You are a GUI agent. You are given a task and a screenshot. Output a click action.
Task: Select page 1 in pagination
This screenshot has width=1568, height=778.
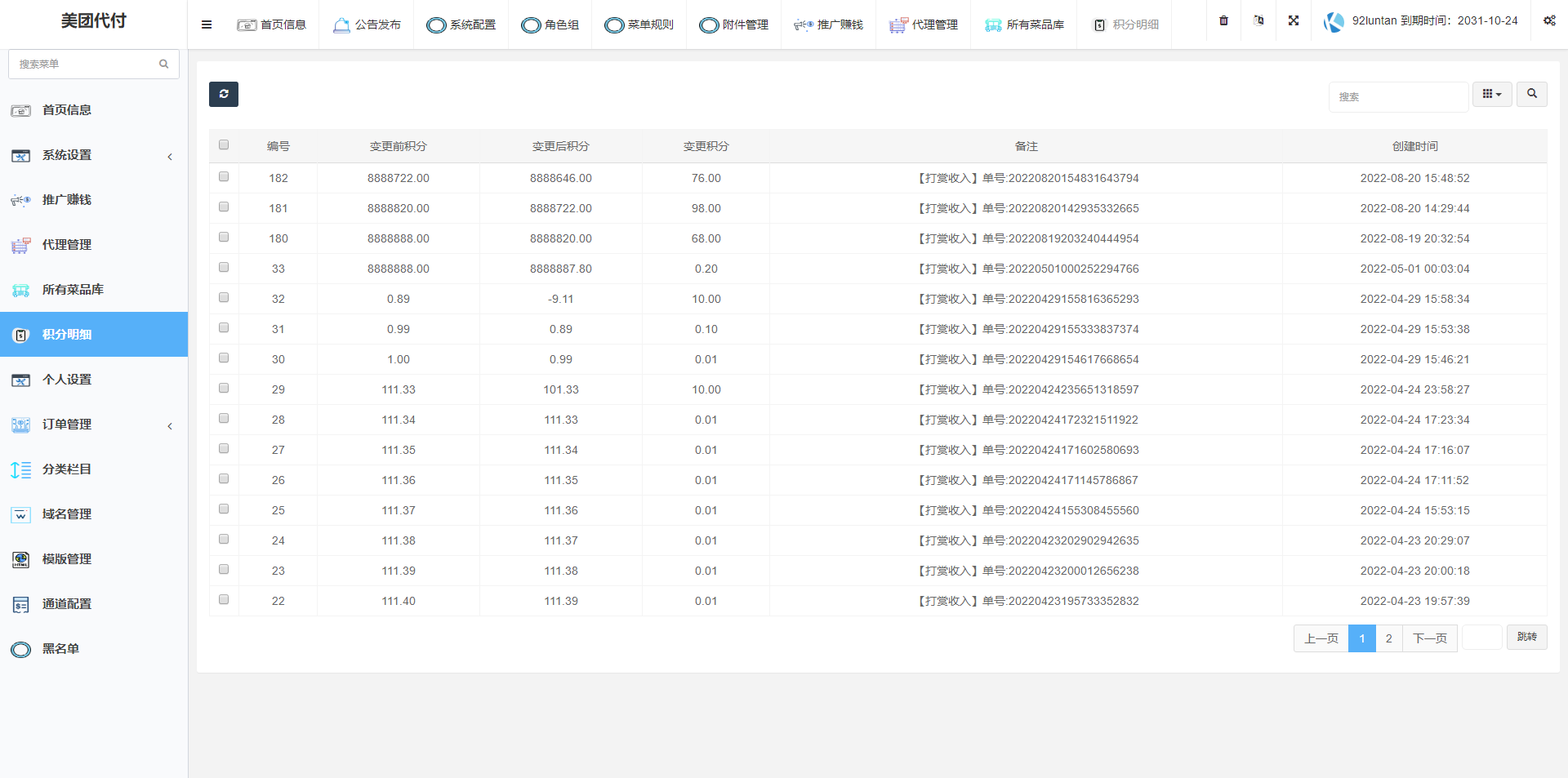pos(1361,638)
